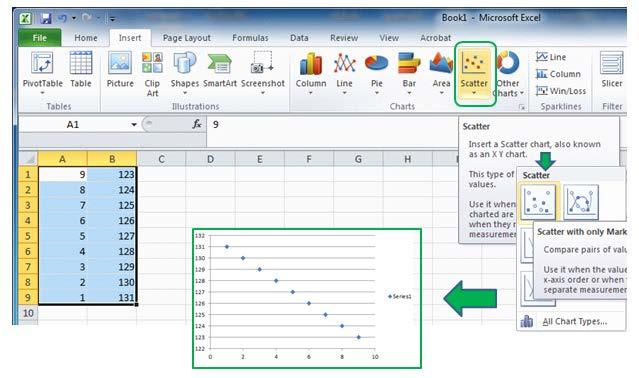Click the Name Box showing A1
The image size is (639, 378).
coord(73,125)
